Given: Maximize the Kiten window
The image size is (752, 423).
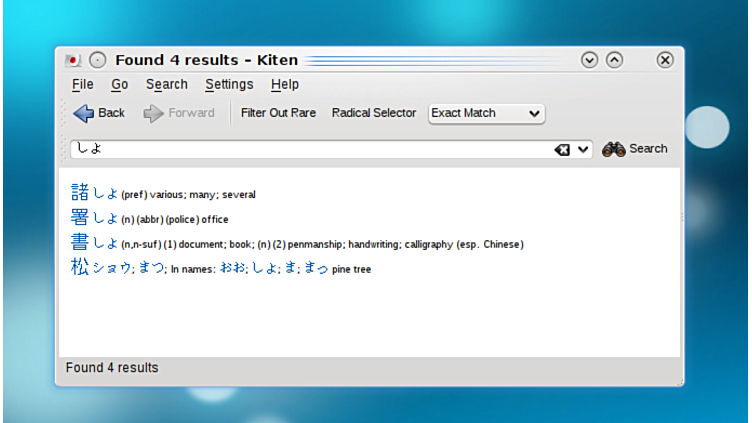Looking at the screenshot, I should [614, 60].
